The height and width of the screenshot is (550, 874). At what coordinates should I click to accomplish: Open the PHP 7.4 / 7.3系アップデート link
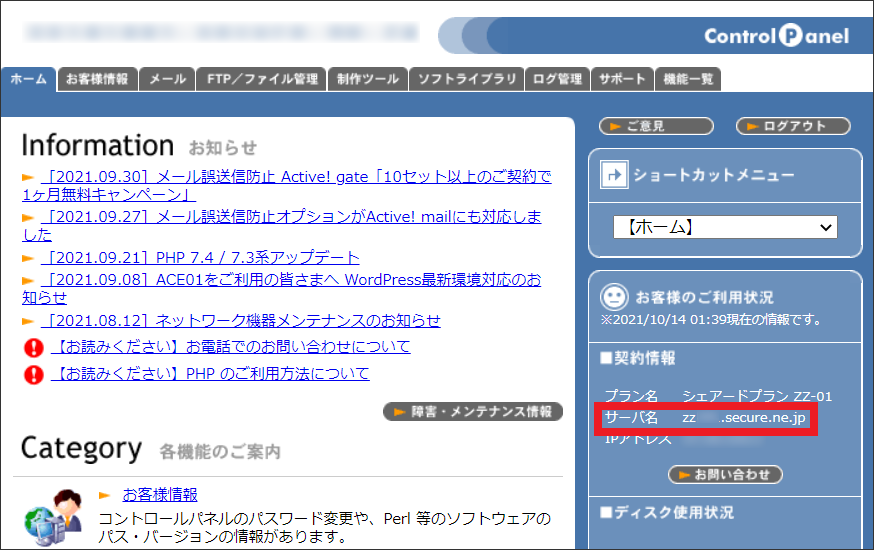click(200, 258)
